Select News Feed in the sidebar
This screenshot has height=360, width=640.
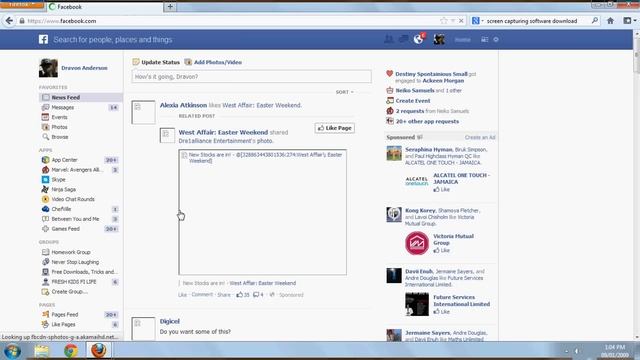tap(81, 97)
